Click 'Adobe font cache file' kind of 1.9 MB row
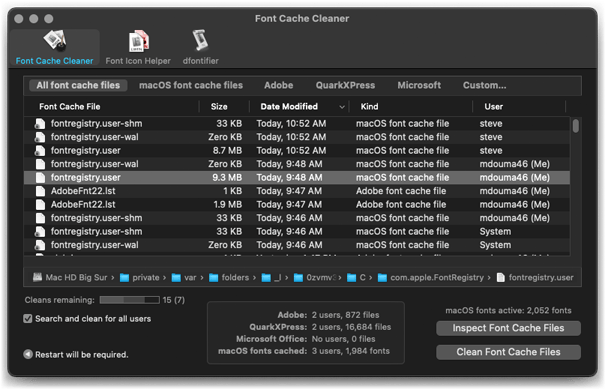 point(401,205)
